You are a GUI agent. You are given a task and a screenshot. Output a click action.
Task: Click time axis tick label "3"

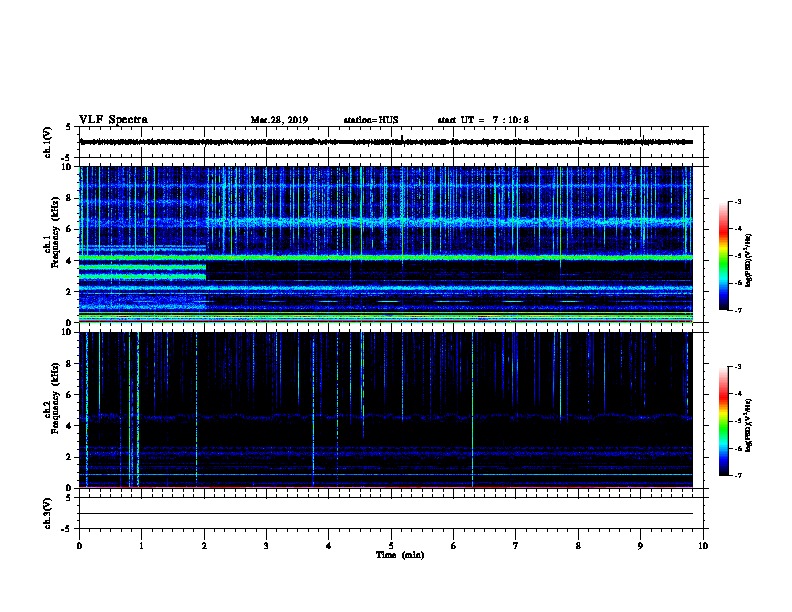(x=266, y=546)
